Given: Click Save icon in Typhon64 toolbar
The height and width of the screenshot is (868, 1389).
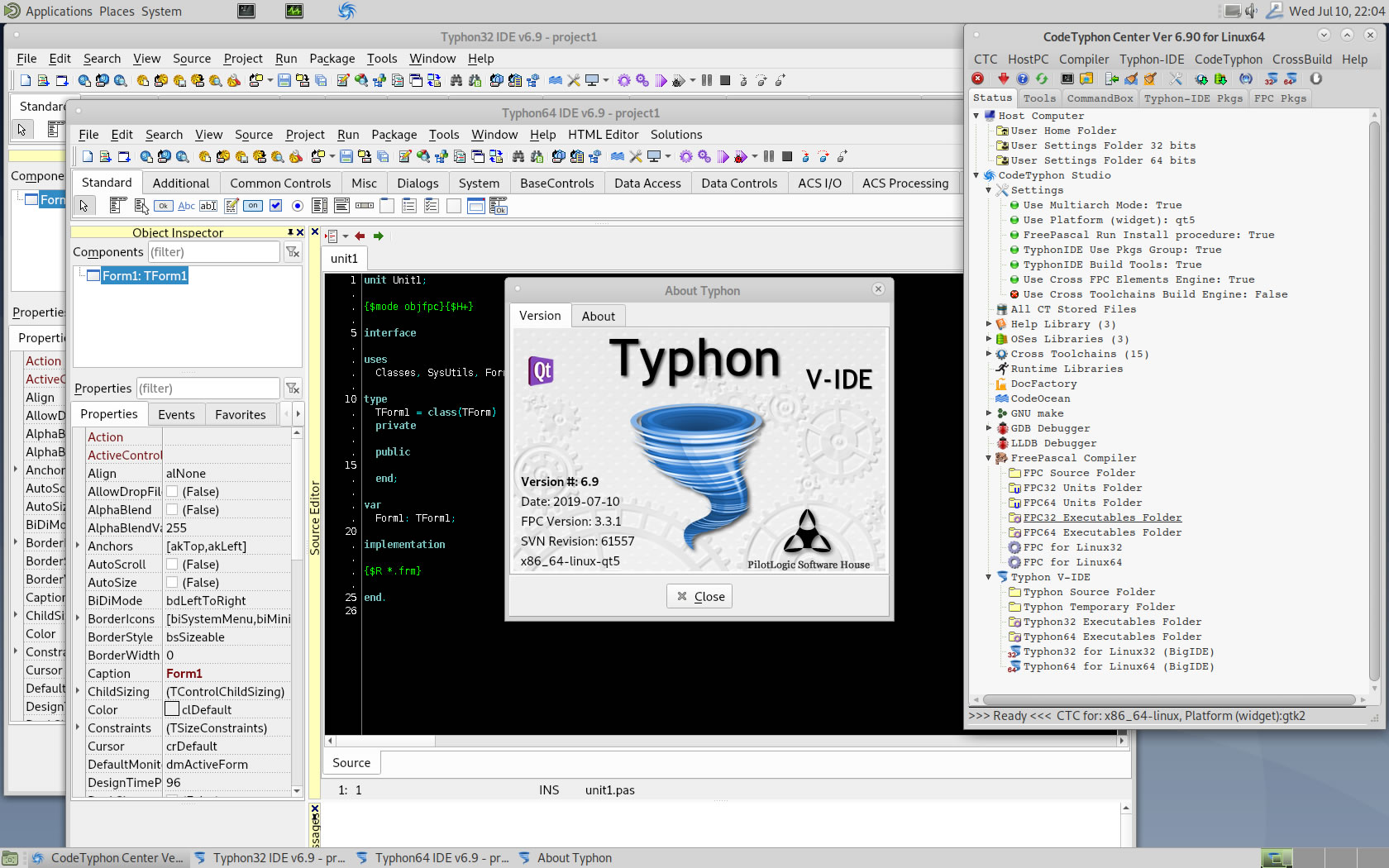Looking at the screenshot, I should click(346, 156).
